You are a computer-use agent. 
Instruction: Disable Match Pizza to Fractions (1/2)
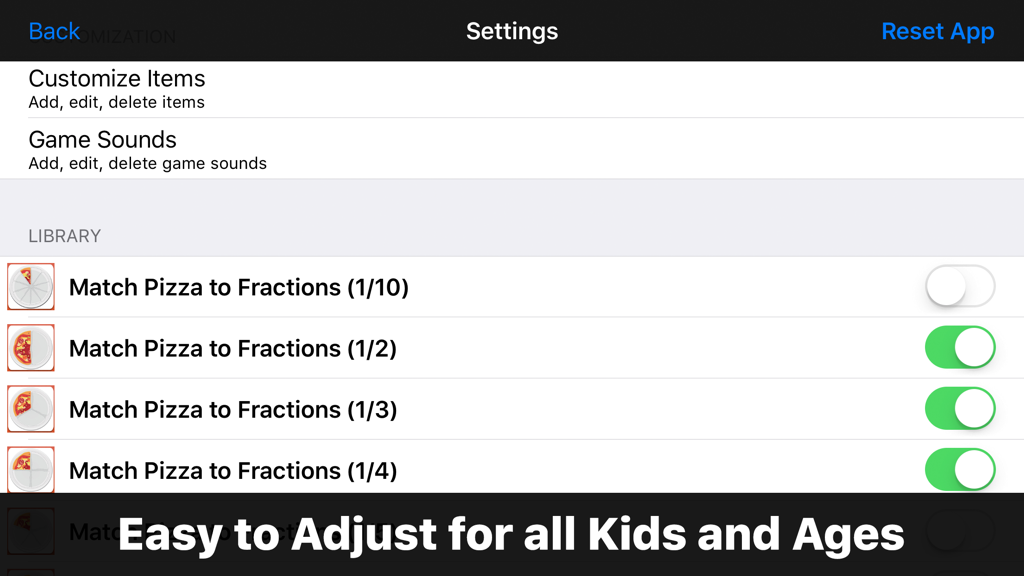point(959,347)
